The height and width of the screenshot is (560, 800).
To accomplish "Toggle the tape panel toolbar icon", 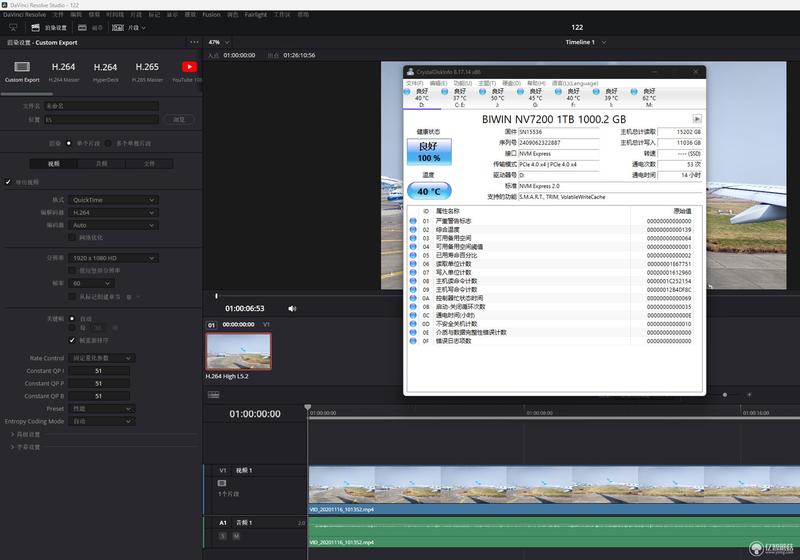I will coord(82,28).
